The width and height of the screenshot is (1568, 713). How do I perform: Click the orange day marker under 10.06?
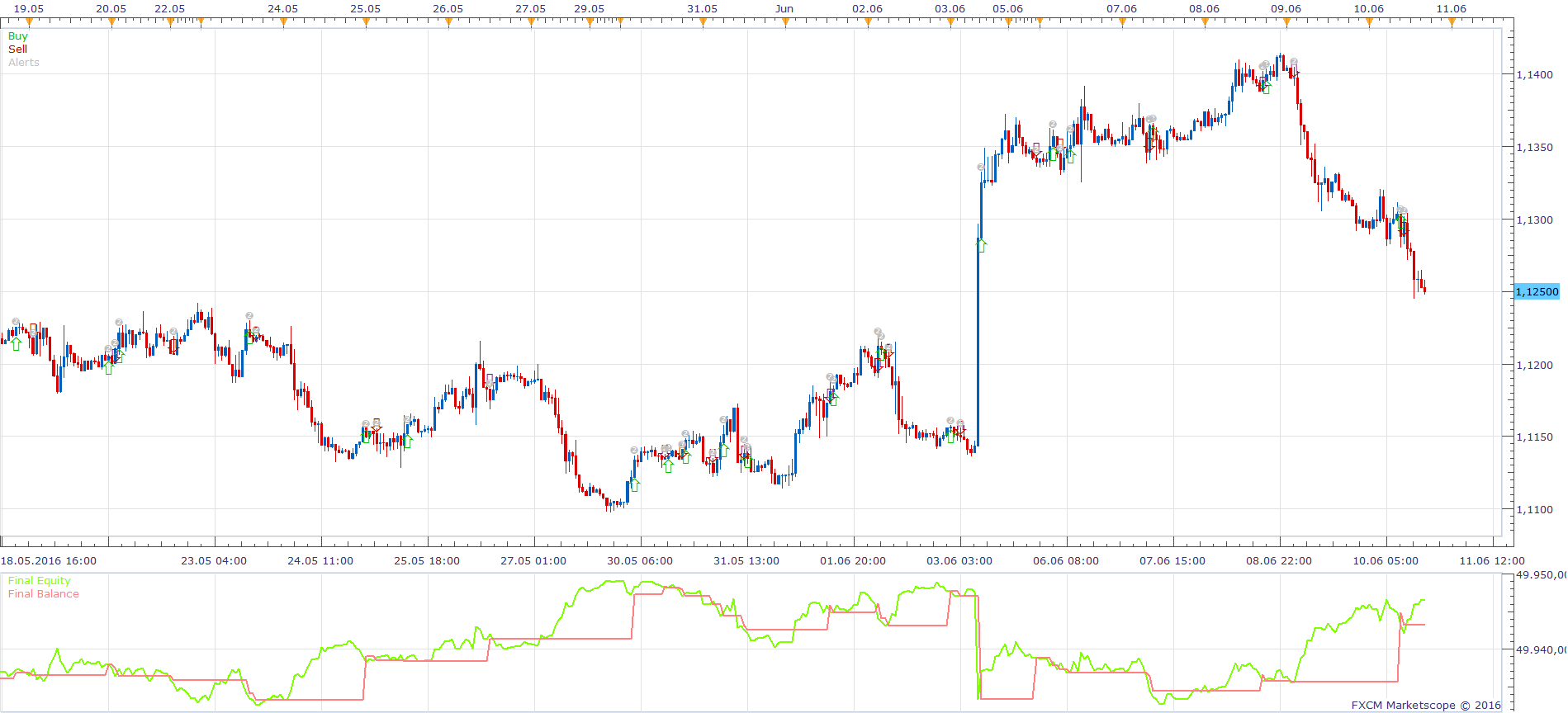coord(1369,23)
